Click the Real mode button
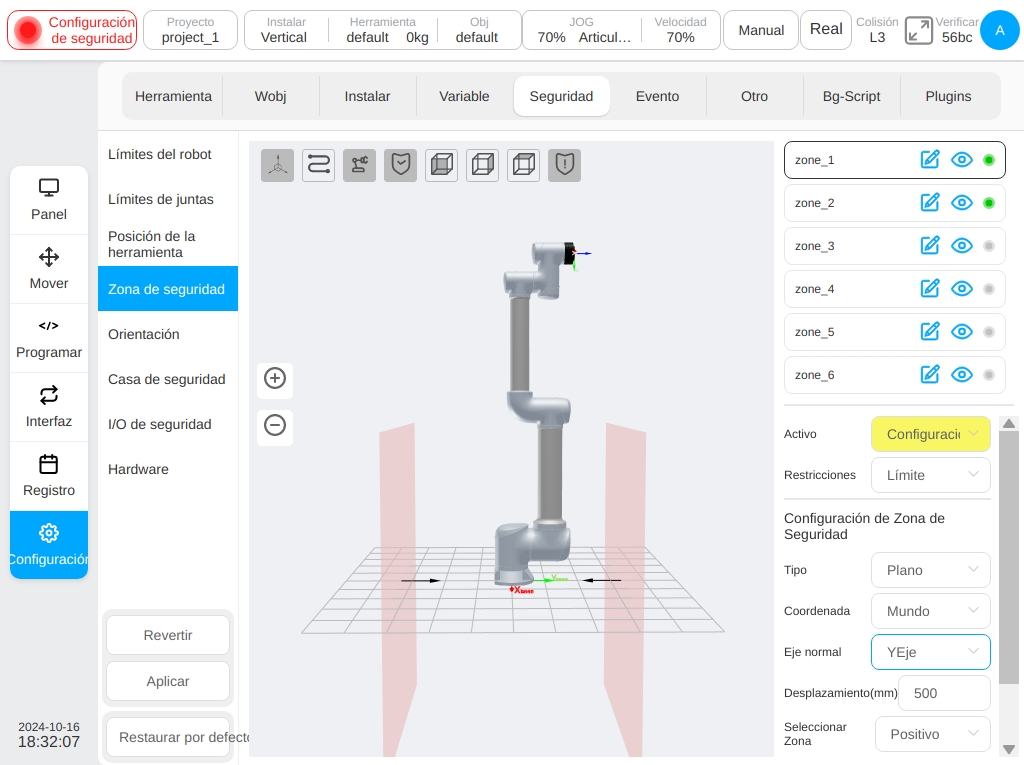Viewport: 1024px width, 765px height. [826, 30]
